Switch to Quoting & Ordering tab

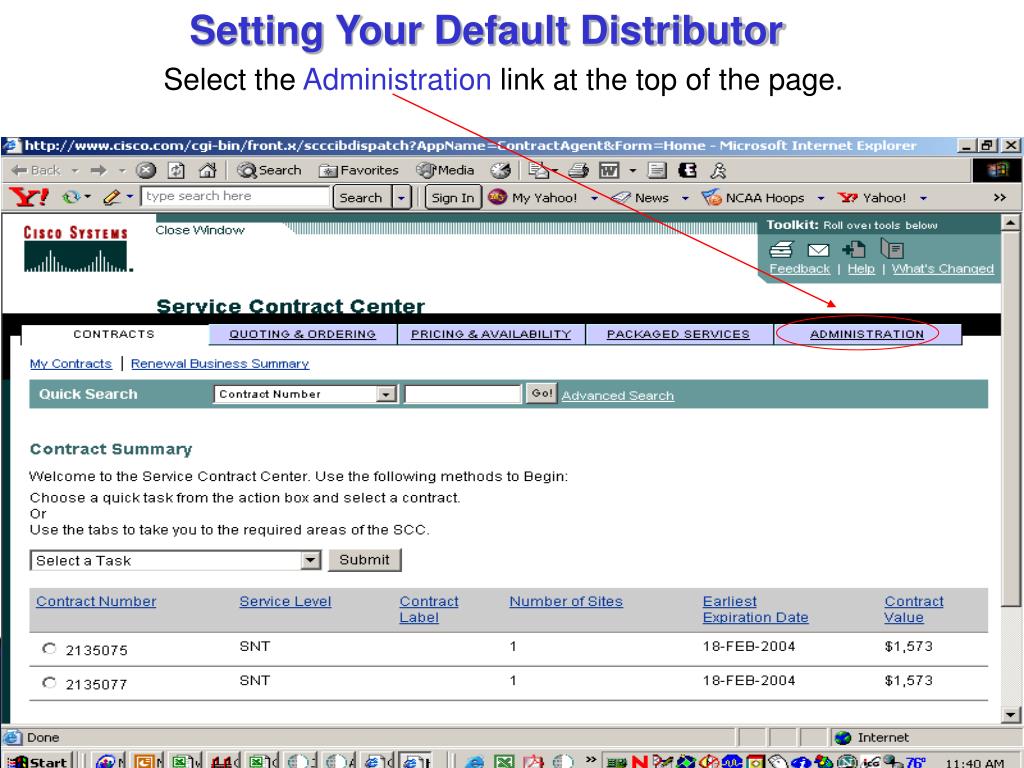302,334
